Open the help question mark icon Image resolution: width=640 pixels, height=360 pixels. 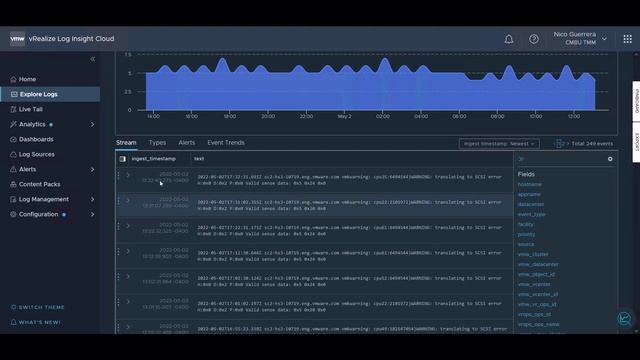534,39
